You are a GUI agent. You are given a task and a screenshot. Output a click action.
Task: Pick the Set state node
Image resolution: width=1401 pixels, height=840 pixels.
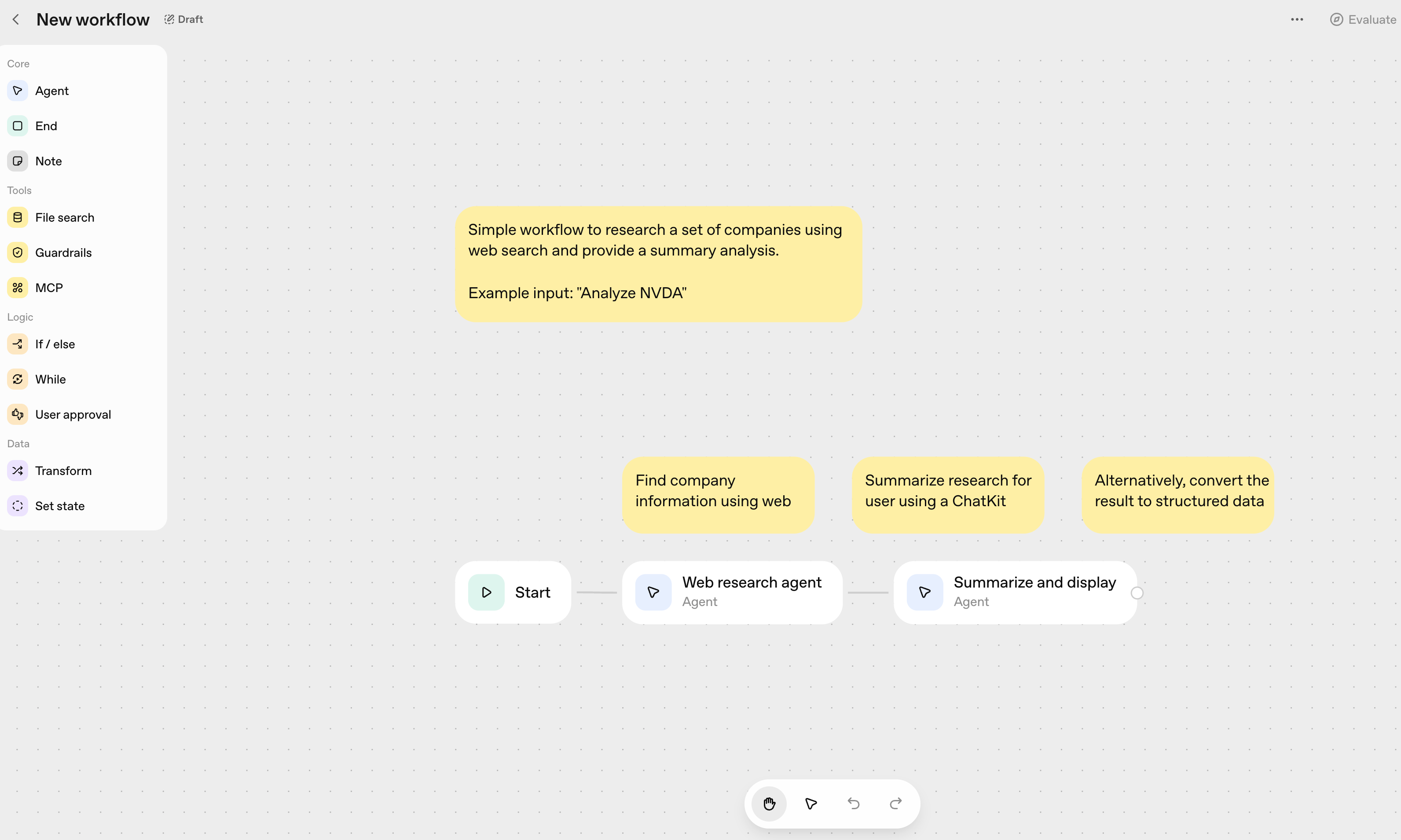click(59, 506)
